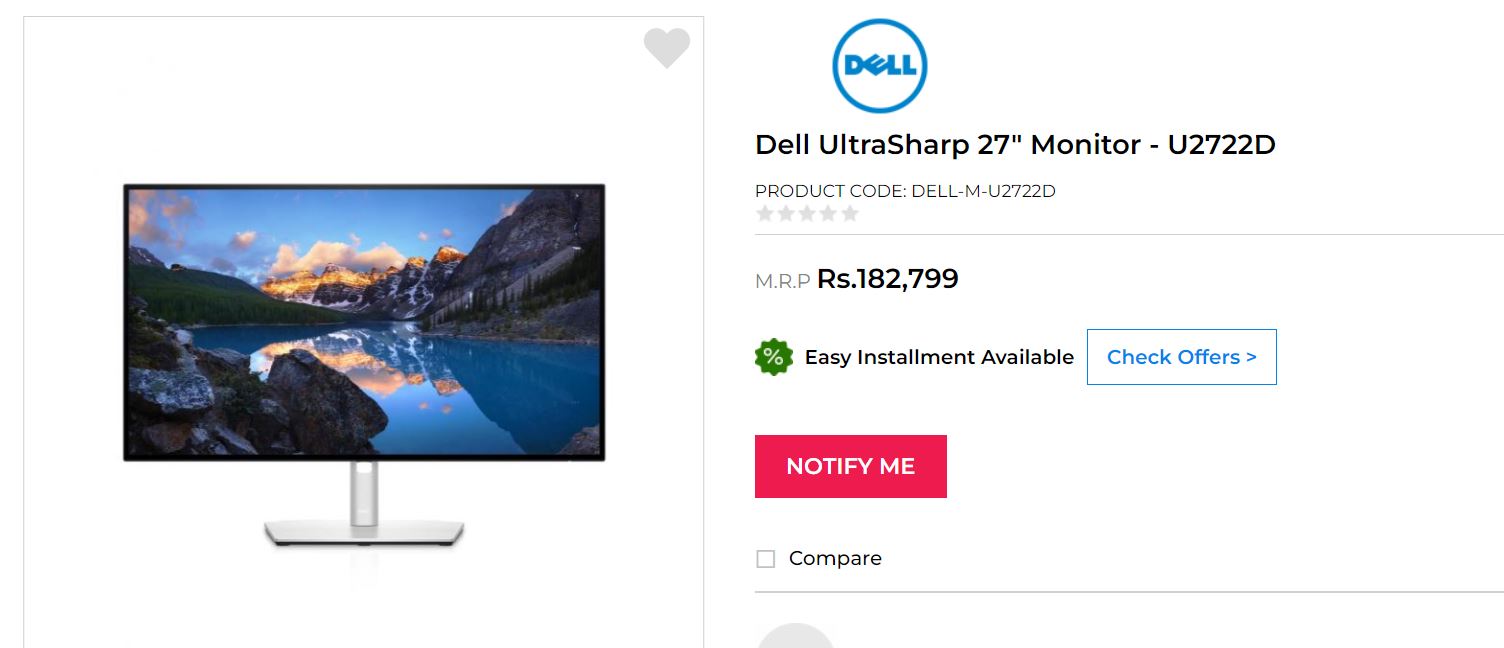Open Dell UltraSharp 27" Monitor title
Viewport: 1504px width, 648px height.
[x=1015, y=144]
